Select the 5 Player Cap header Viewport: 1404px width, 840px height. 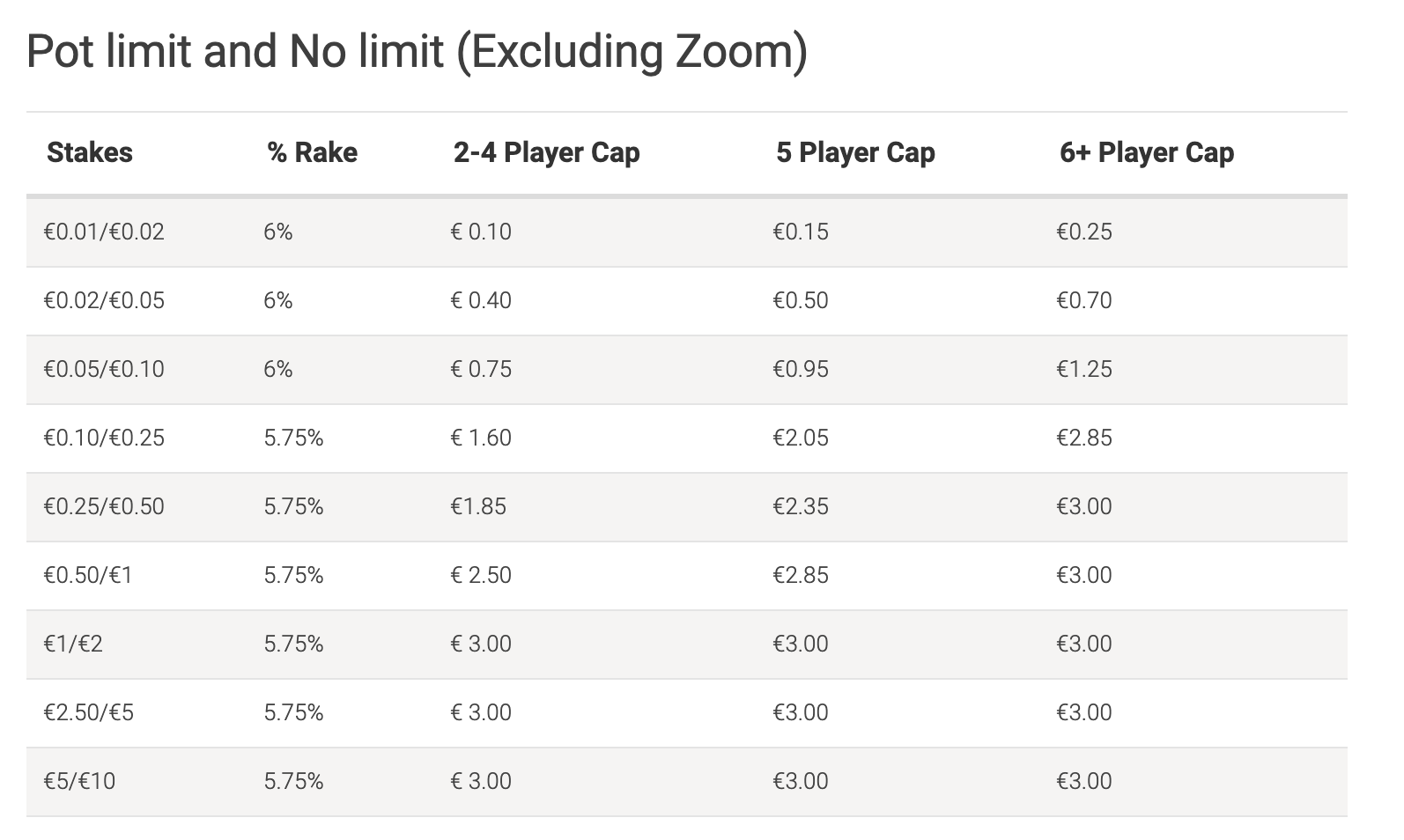point(855,152)
